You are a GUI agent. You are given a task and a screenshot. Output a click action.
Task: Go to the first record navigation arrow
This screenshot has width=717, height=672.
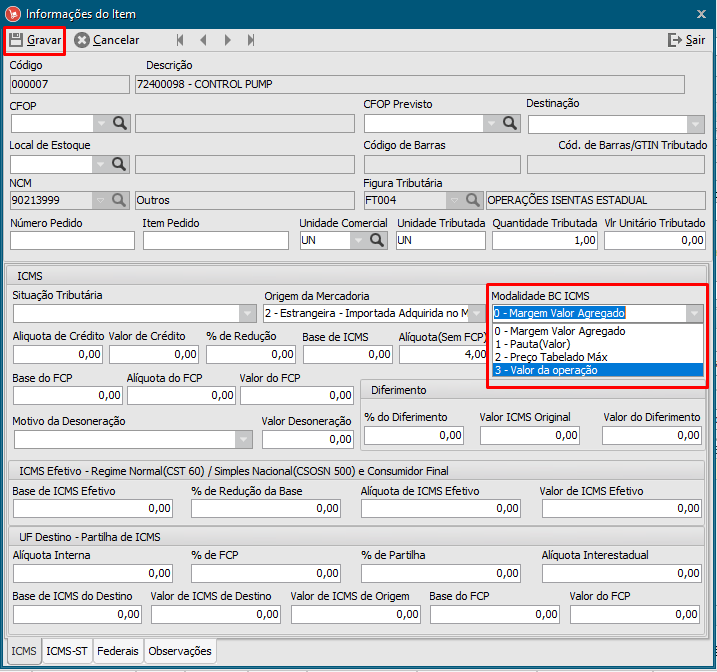point(180,40)
